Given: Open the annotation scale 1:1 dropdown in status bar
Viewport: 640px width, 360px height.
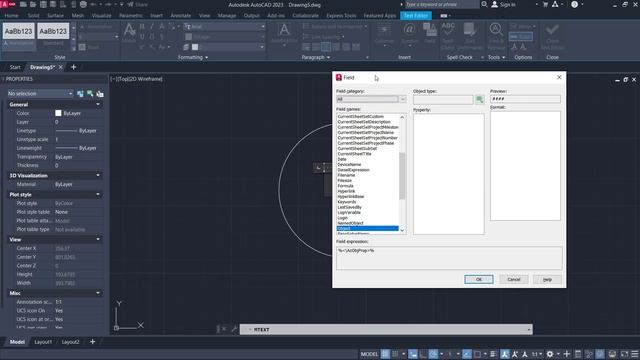Looking at the screenshot, I should coord(537,354).
